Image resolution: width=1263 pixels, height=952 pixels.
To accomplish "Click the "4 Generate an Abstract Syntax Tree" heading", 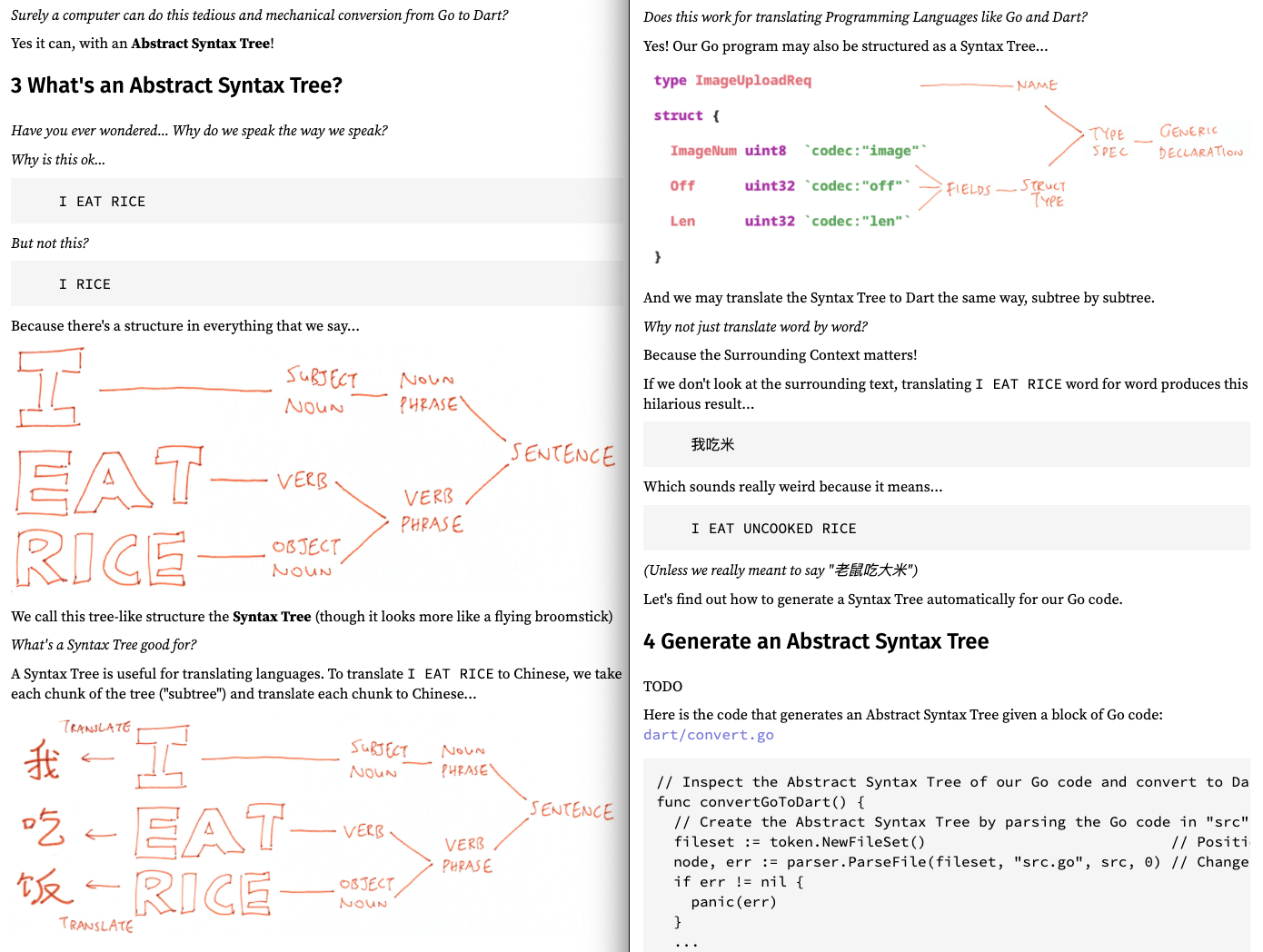I will pos(815,641).
